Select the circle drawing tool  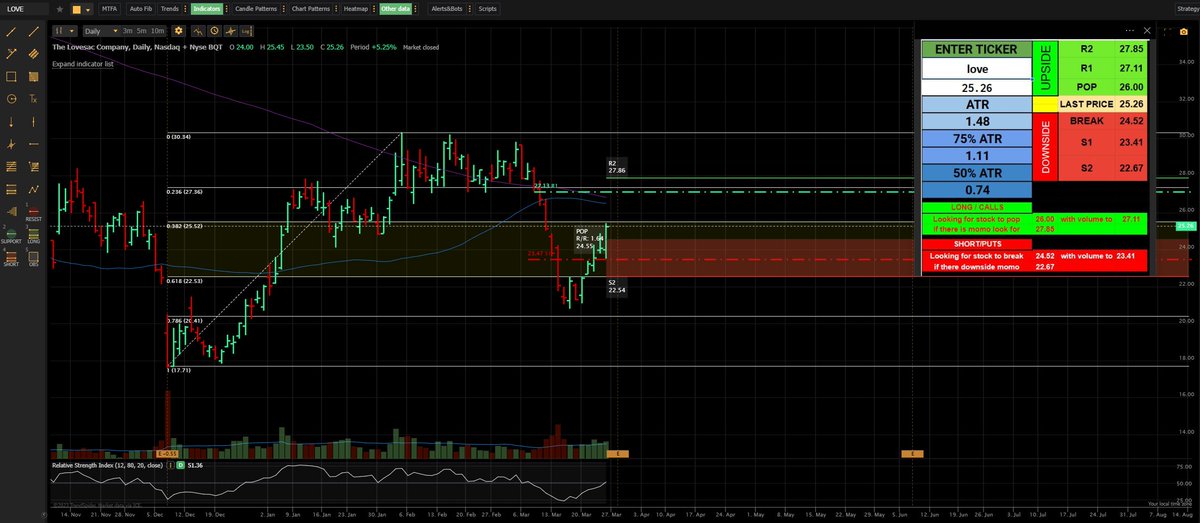pos(11,98)
